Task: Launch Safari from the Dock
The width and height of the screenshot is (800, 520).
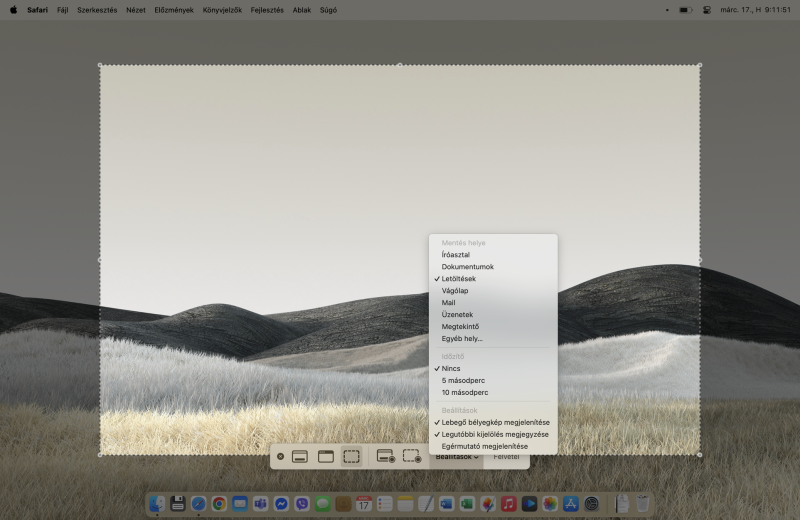Action: pyautogui.click(x=198, y=504)
